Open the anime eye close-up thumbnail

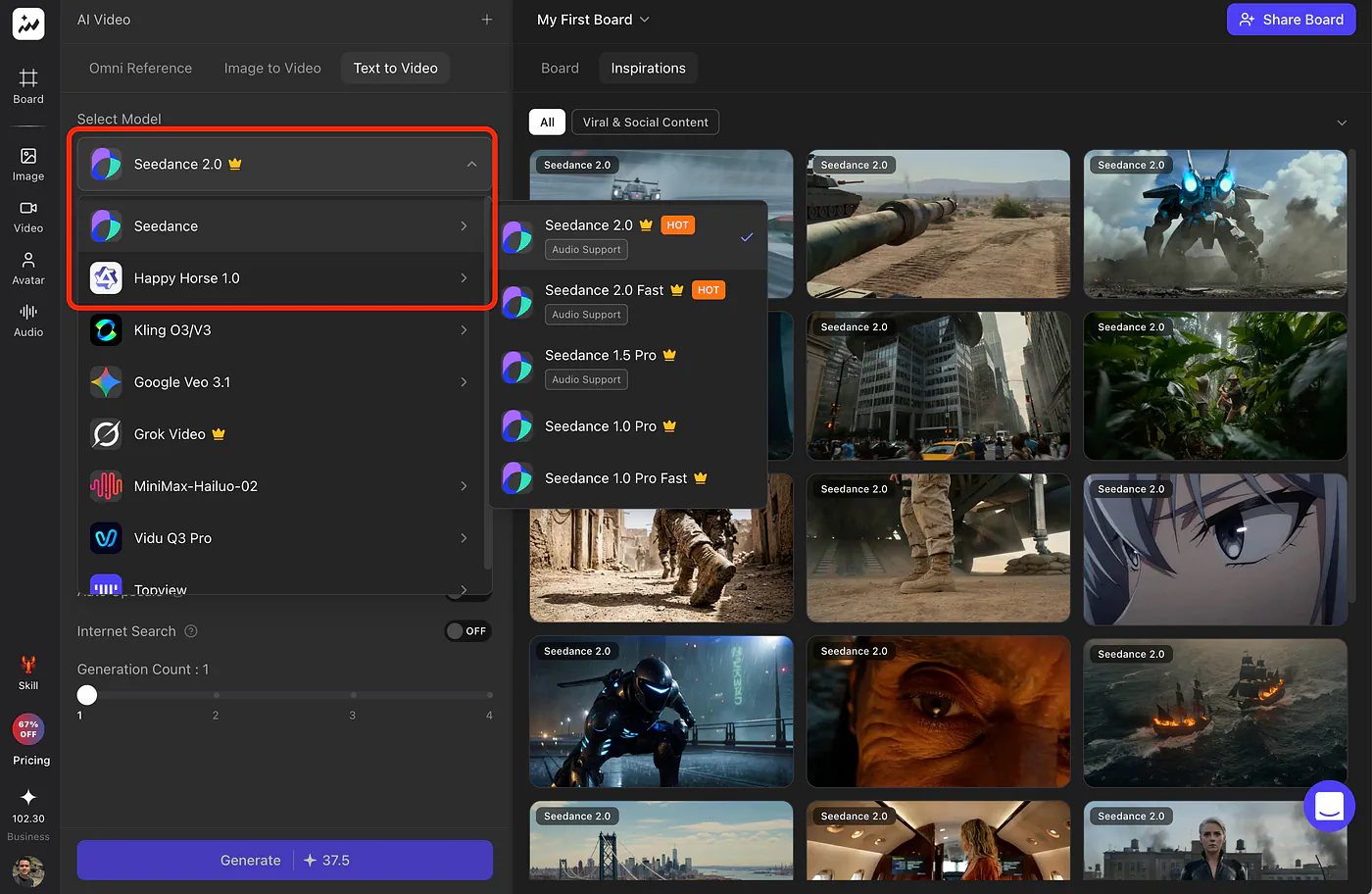pyautogui.click(x=1215, y=549)
